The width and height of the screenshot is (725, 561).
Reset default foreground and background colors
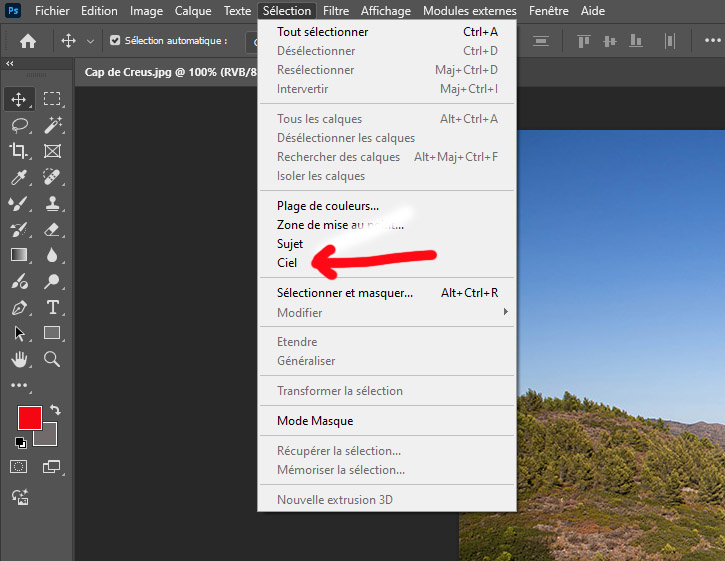[x=20, y=443]
